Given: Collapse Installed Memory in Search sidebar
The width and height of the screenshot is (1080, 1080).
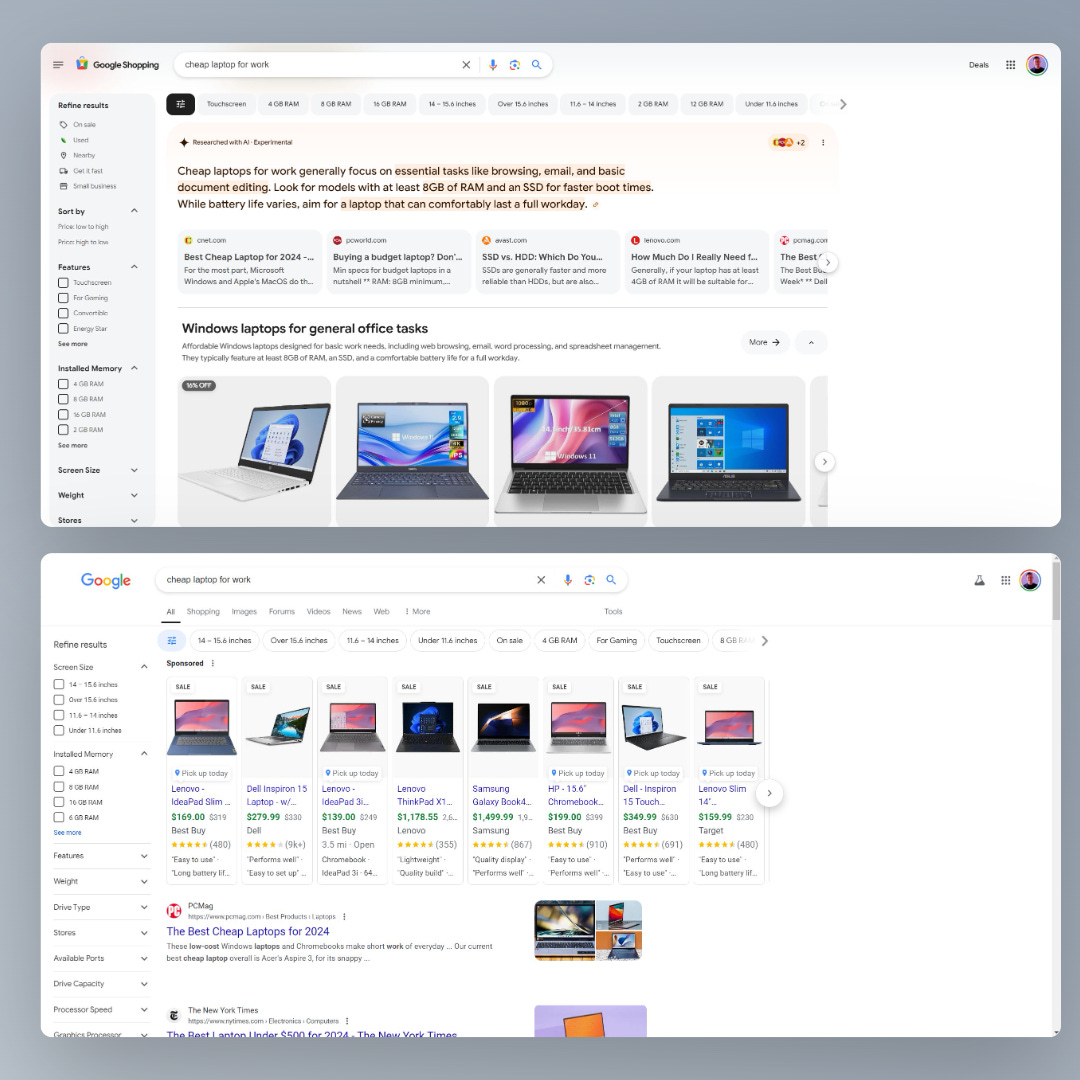Looking at the screenshot, I should click(x=144, y=754).
